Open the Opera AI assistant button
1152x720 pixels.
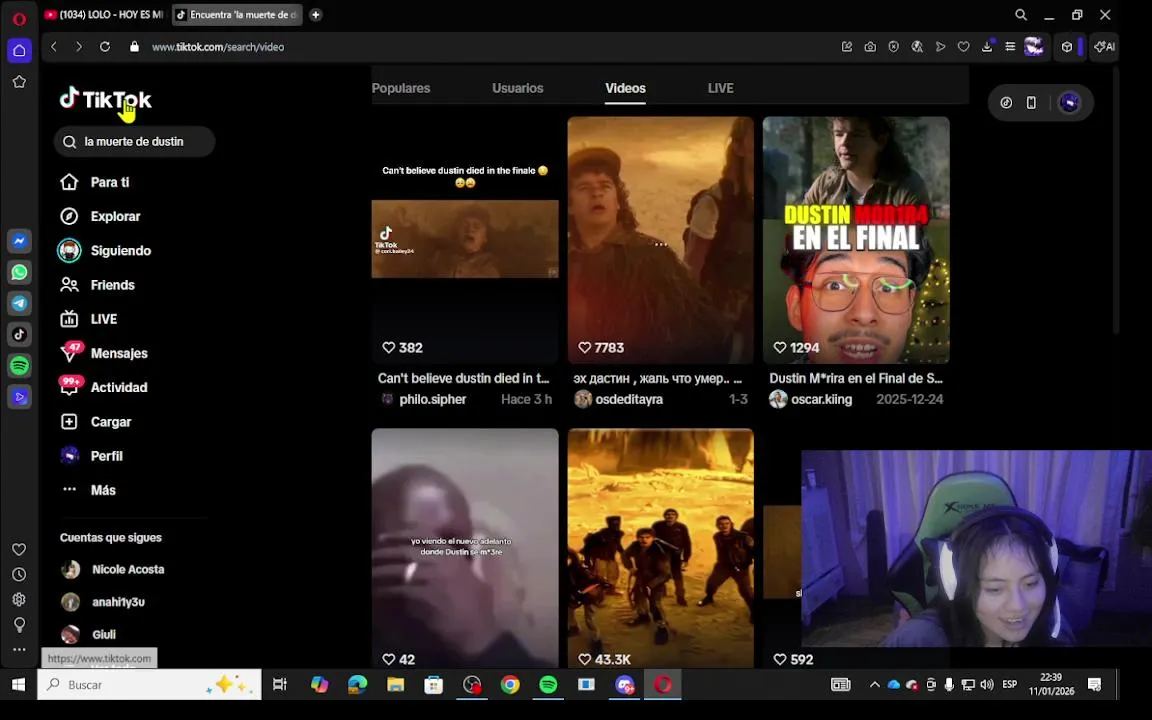[x=1104, y=46]
